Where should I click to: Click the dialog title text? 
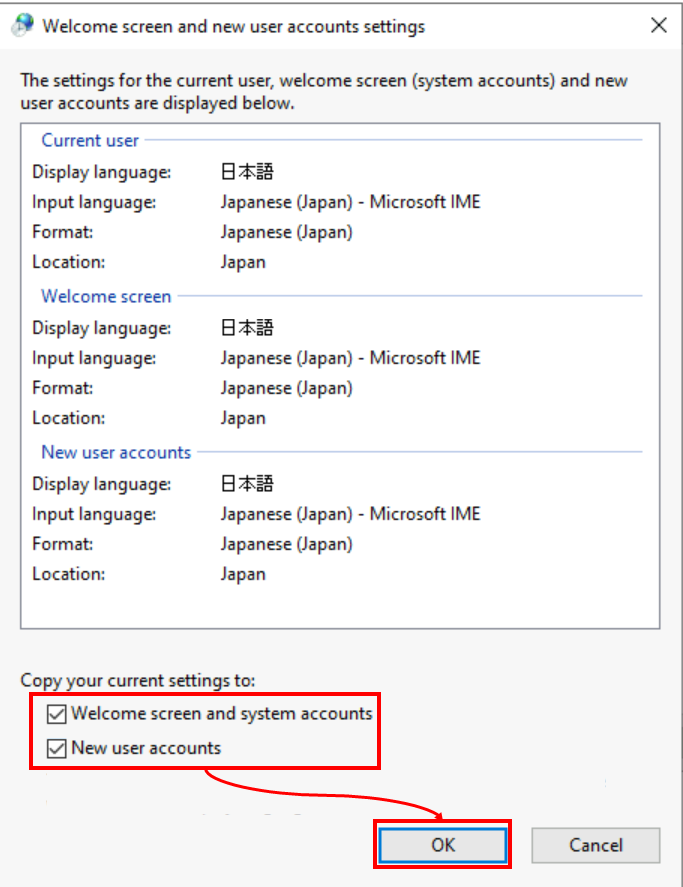click(x=233, y=27)
